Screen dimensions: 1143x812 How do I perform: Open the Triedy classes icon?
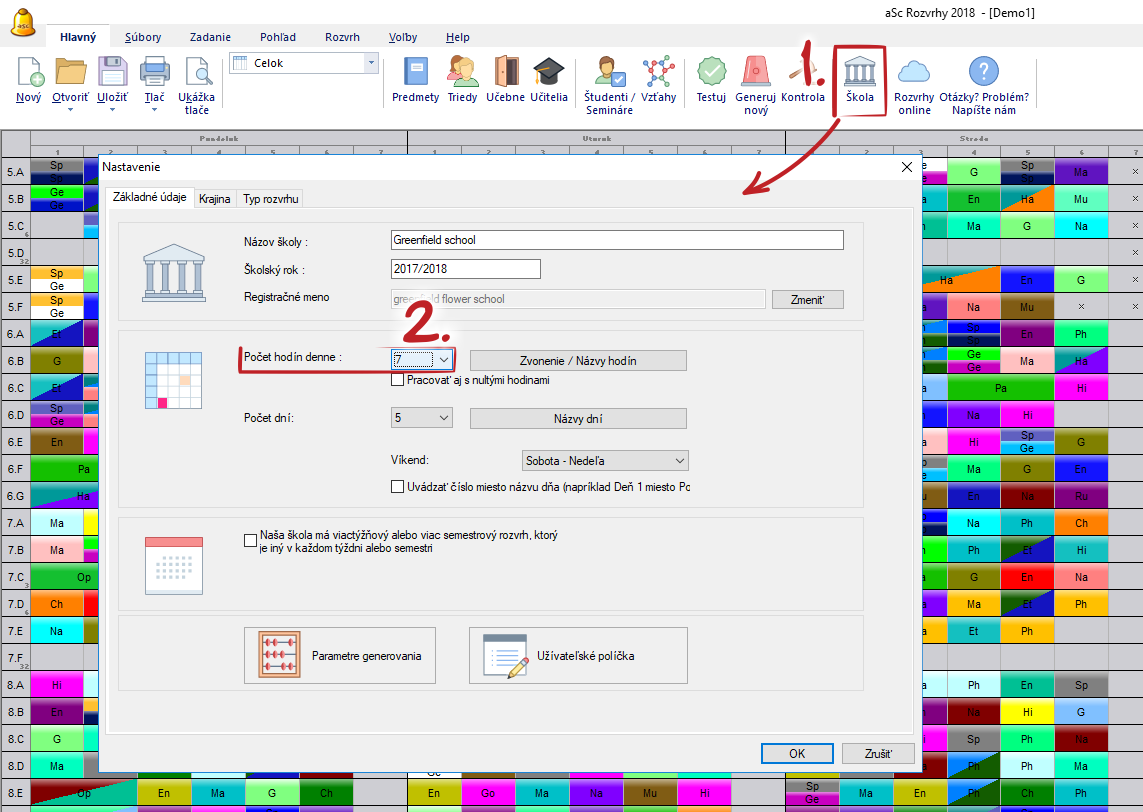point(462,73)
